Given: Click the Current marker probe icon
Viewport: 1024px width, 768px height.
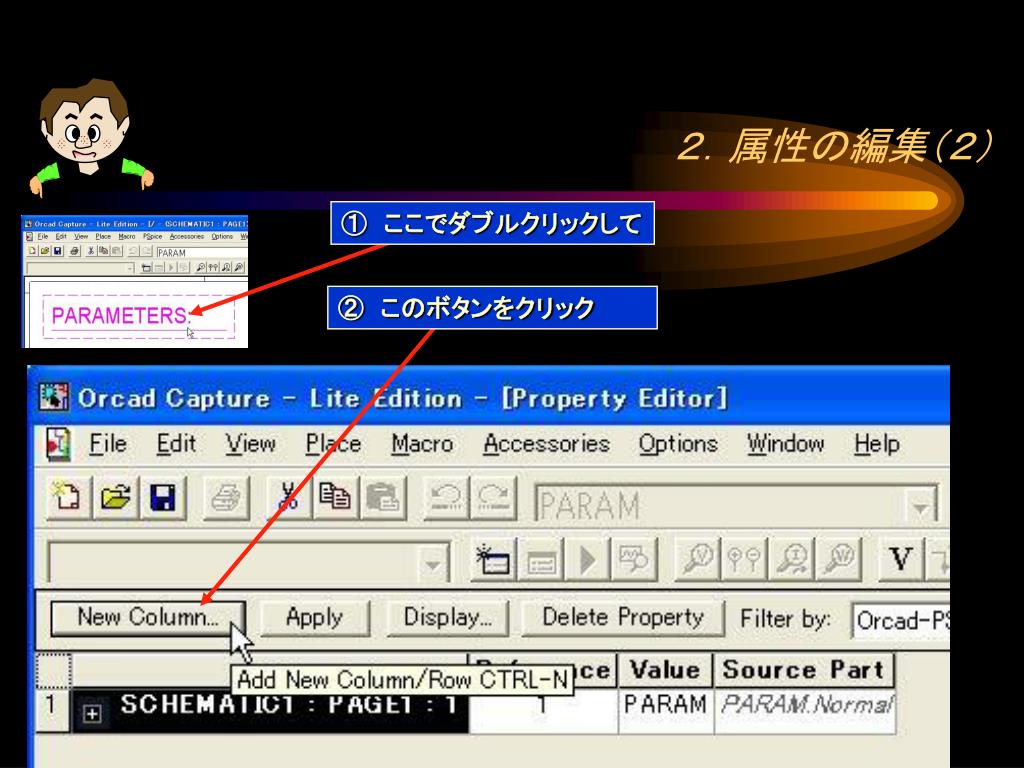Looking at the screenshot, I should tap(792, 560).
